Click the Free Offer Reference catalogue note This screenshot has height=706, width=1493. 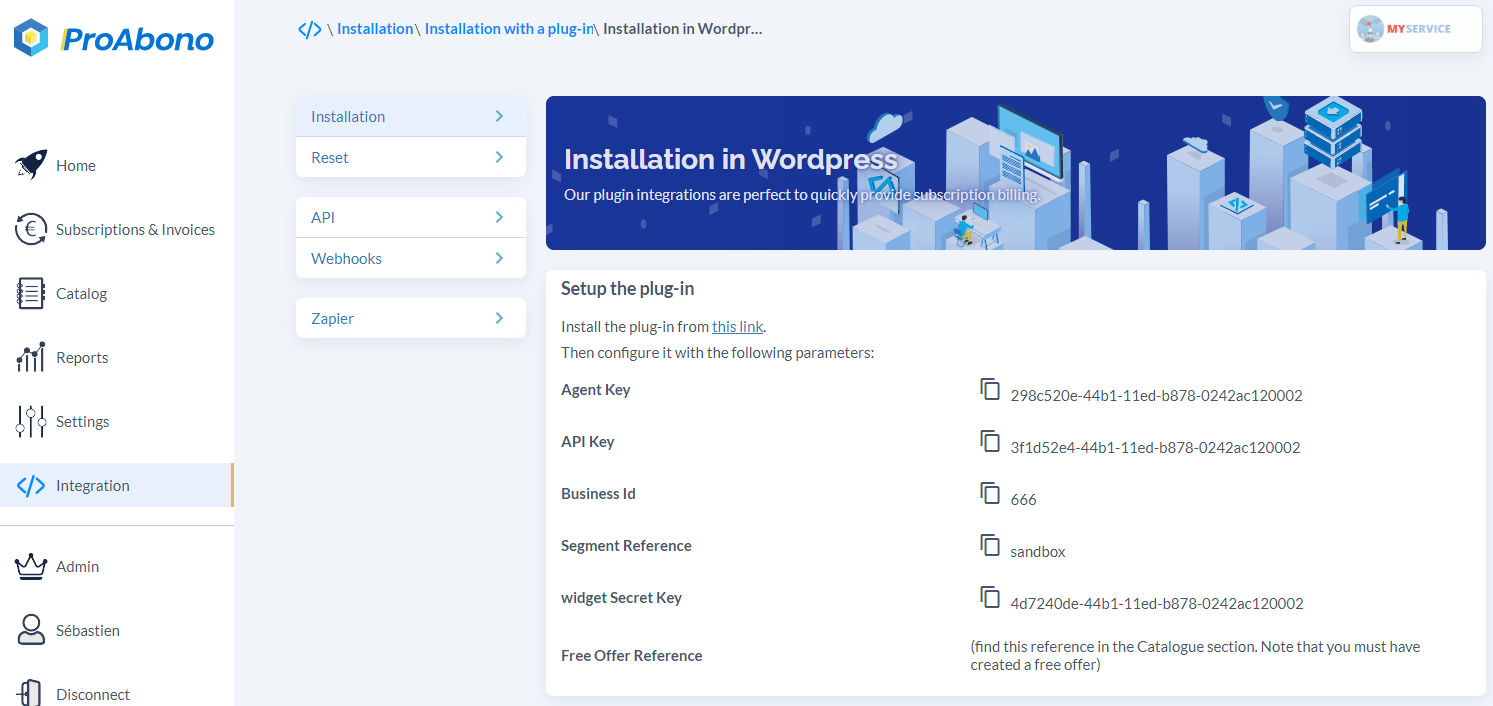[x=1195, y=656]
